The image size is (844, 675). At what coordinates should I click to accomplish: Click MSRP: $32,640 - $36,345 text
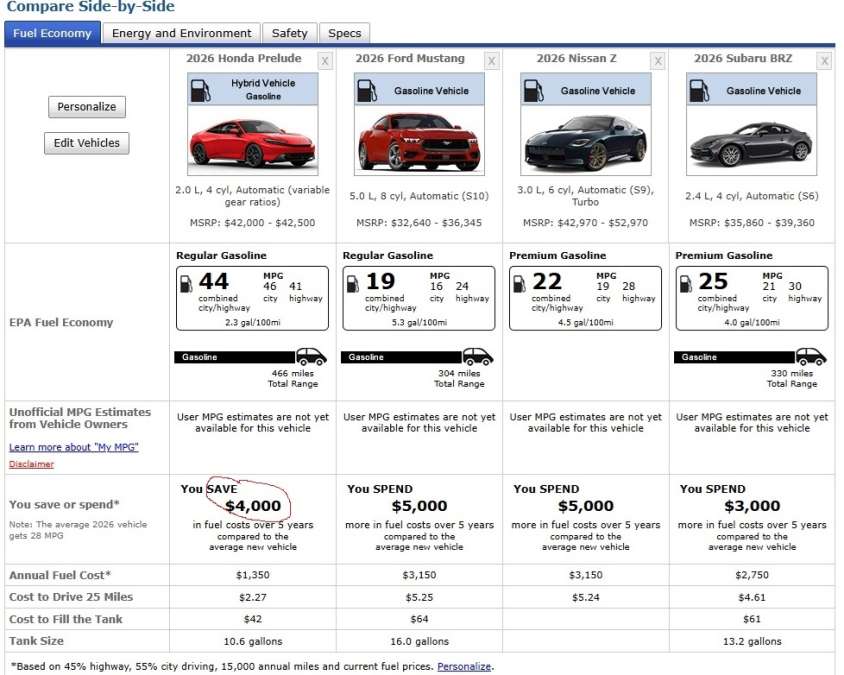(419, 222)
